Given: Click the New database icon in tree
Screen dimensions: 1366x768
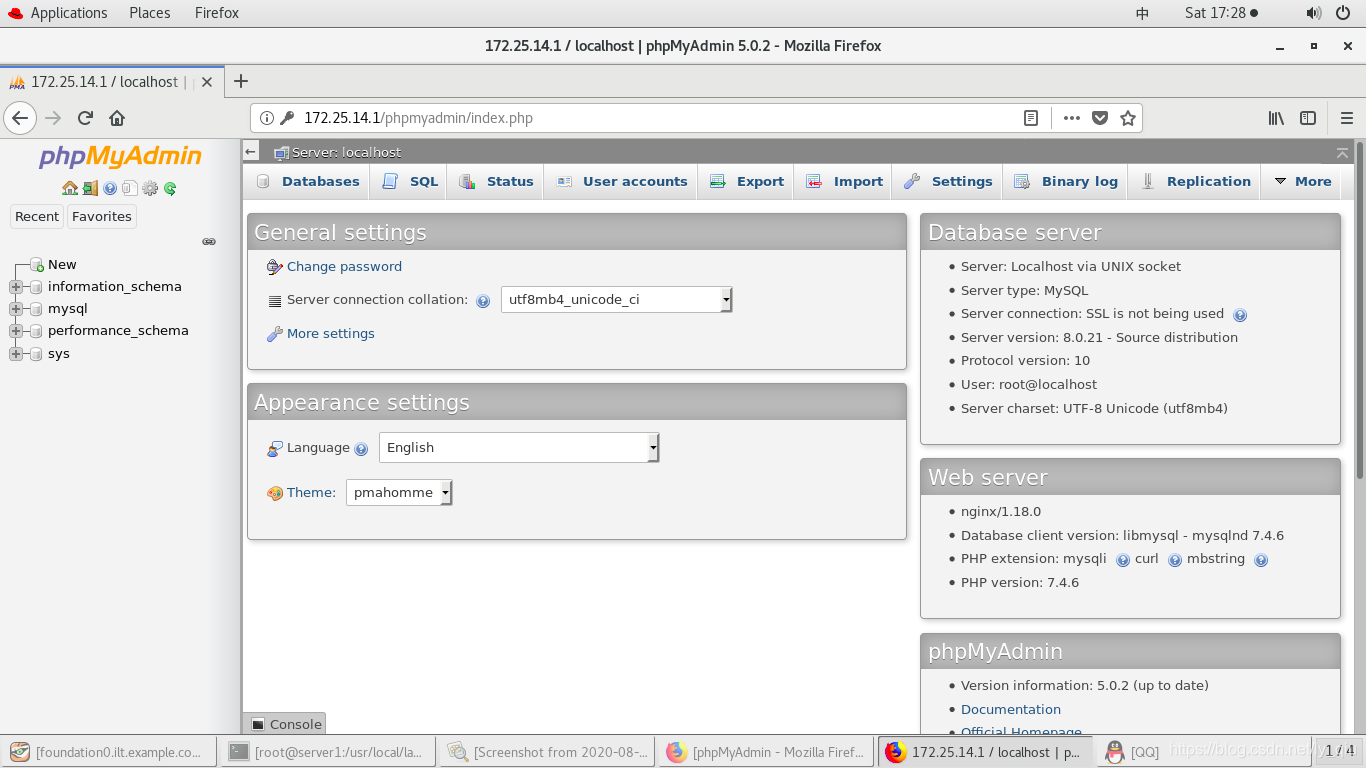Looking at the screenshot, I should 37,265.
